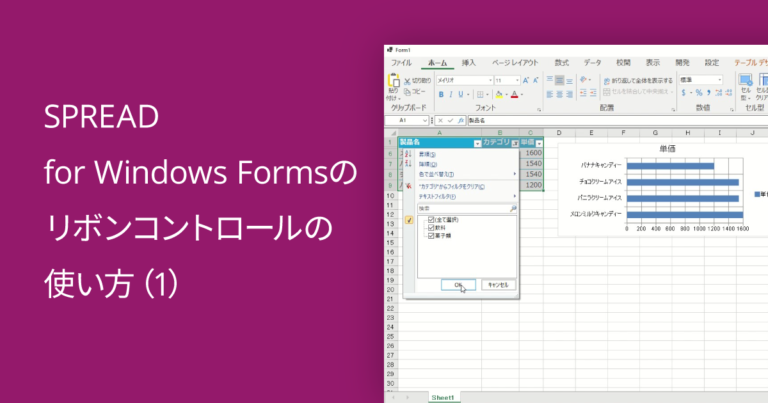Image resolution: width=768 pixels, height=403 pixels.
Task: Switch to the 数式 tab
Action: [x=561, y=63]
